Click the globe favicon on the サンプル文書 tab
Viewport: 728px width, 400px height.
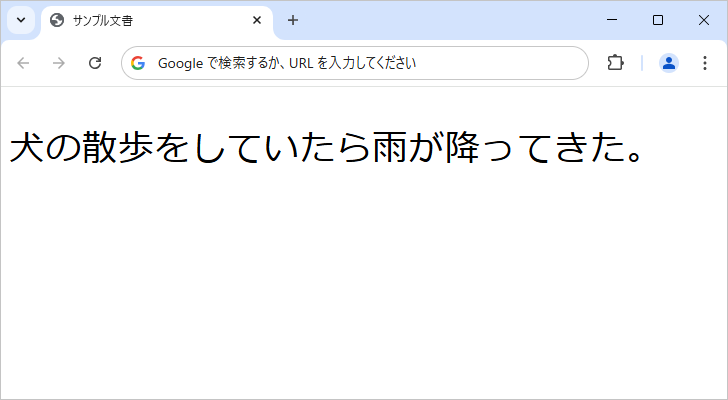[x=57, y=20]
